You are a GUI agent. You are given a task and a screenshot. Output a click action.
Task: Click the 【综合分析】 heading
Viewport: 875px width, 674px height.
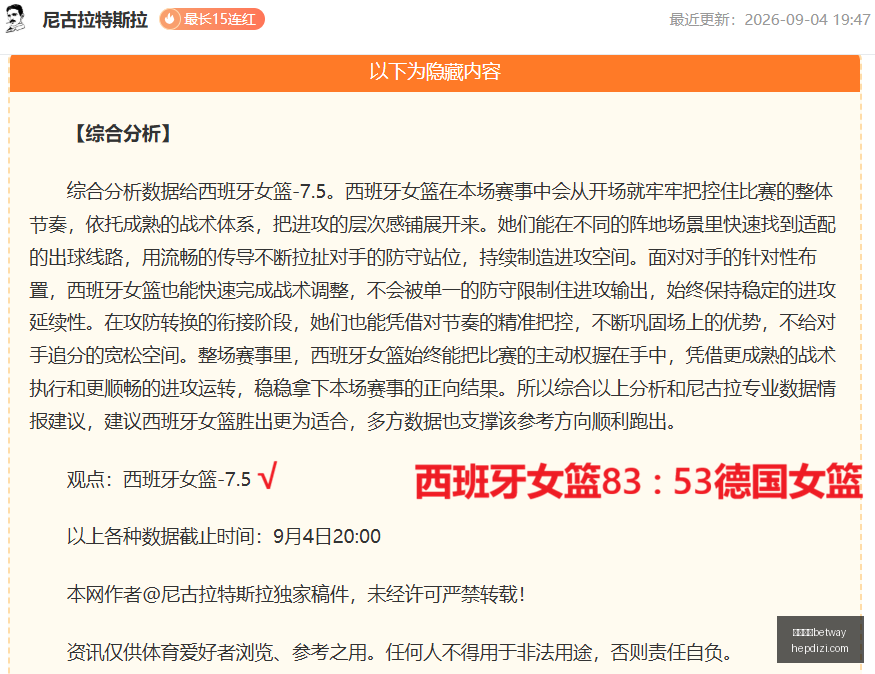(x=123, y=133)
